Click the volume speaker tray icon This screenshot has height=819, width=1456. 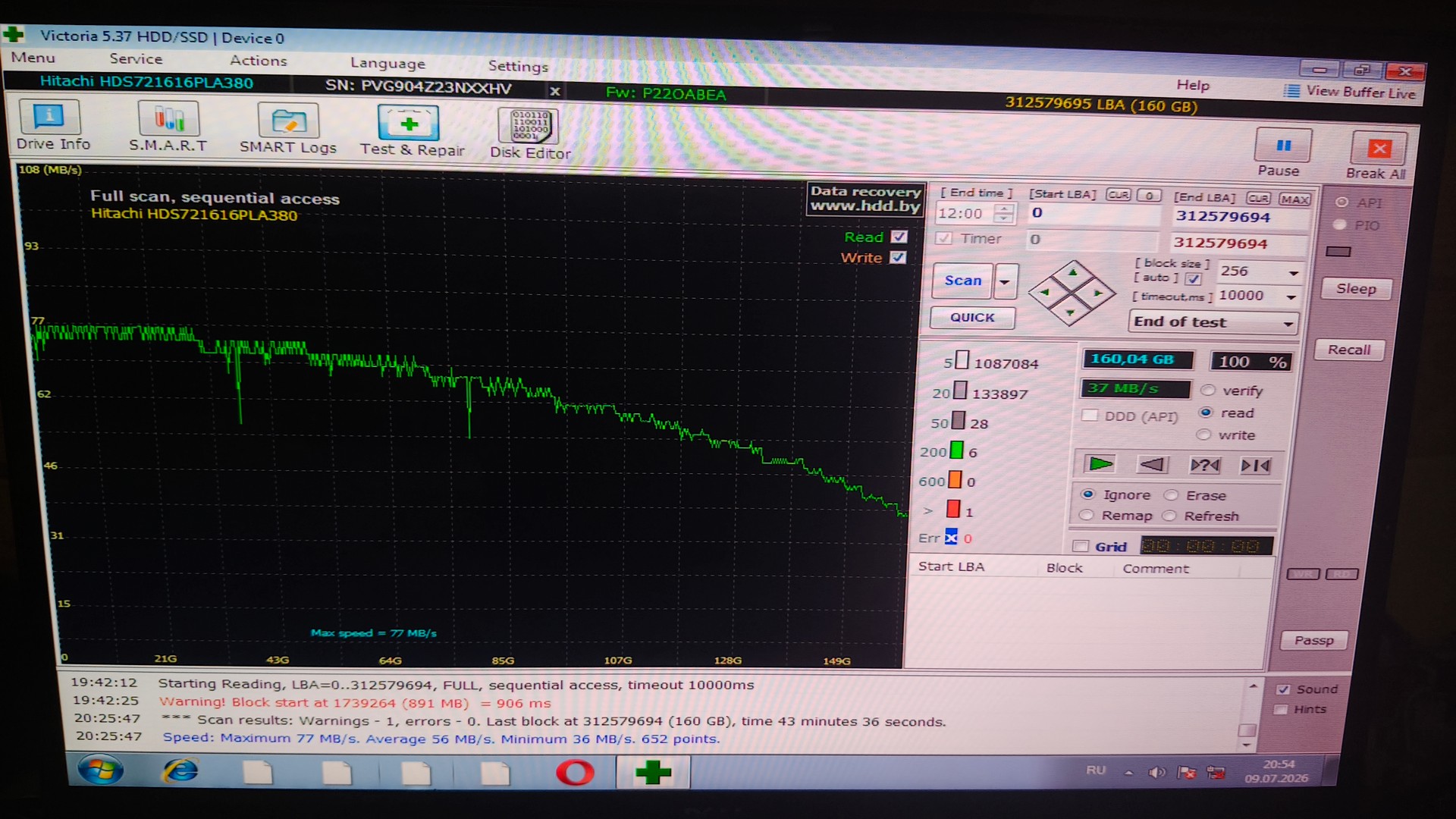[x=1156, y=772]
